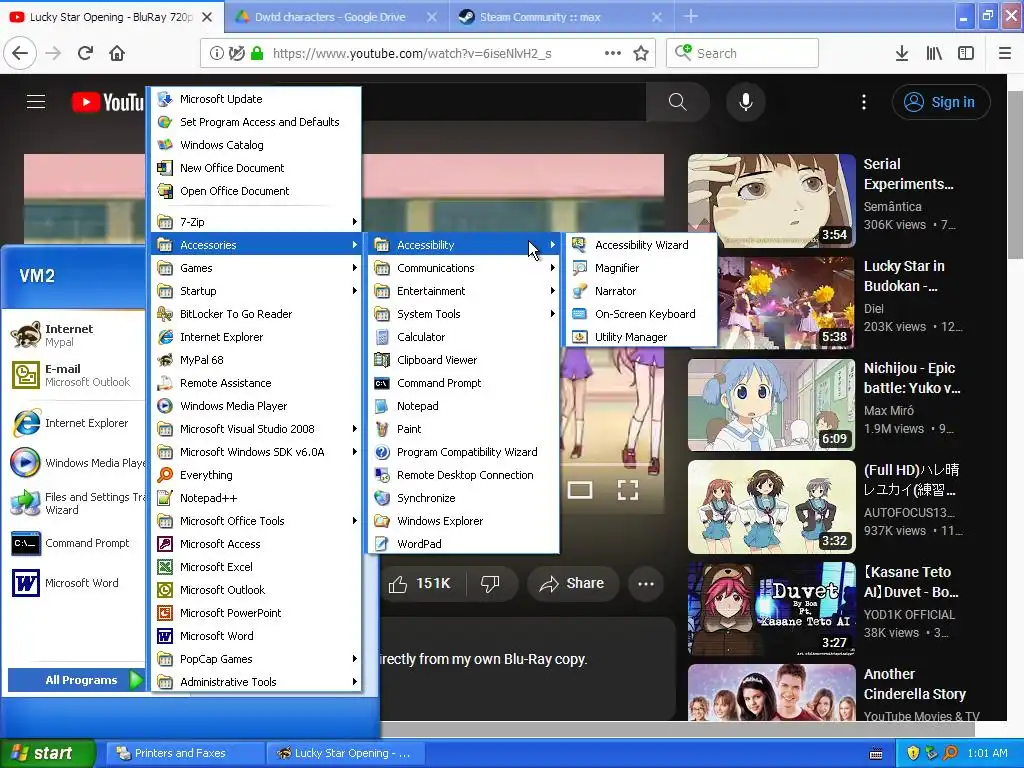Select New Office Document
Image resolution: width=1024 pixels, height=768 pixels.
click(257, 168)
